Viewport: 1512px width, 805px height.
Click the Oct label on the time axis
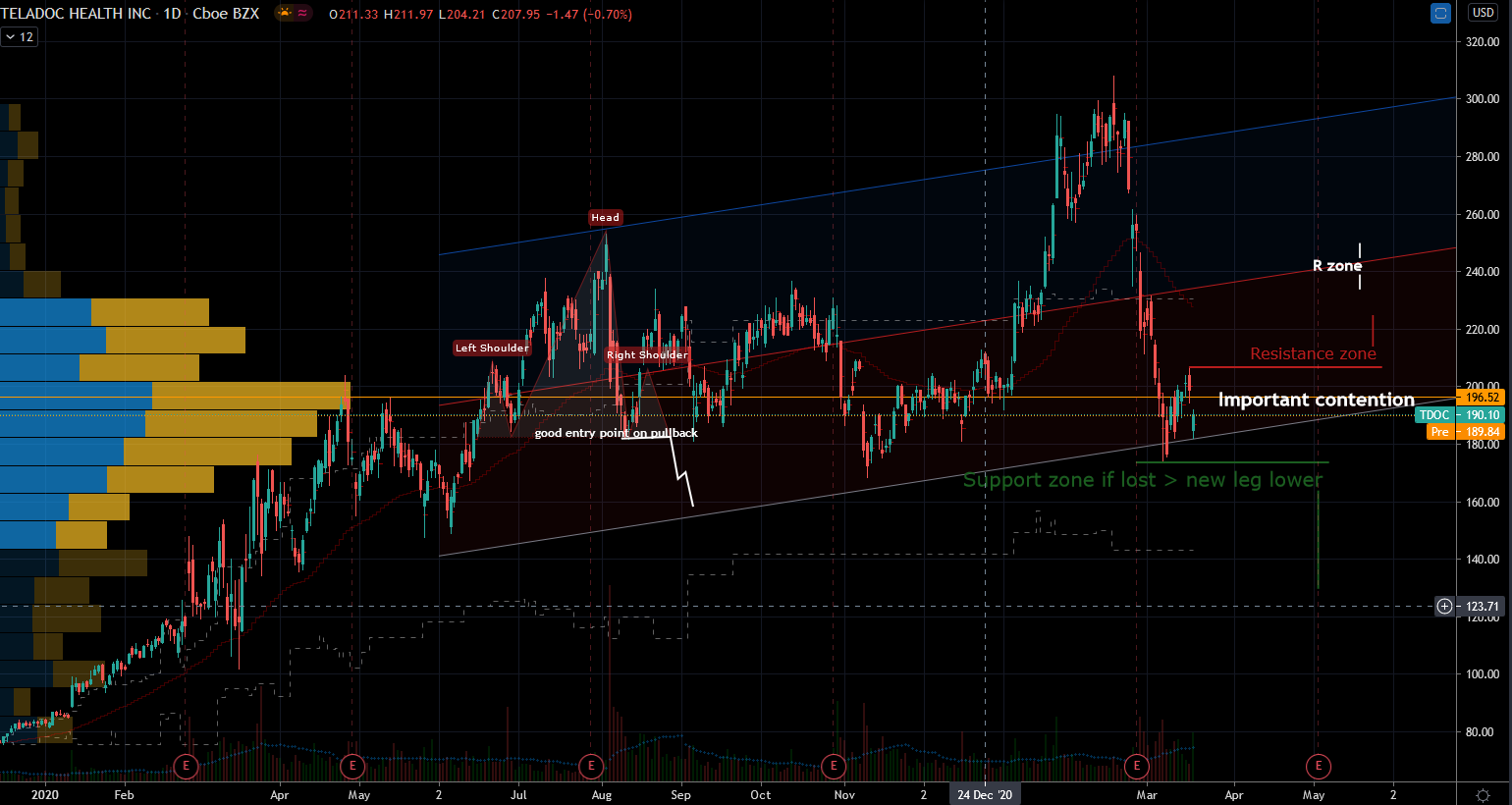(x=761, y=795)
